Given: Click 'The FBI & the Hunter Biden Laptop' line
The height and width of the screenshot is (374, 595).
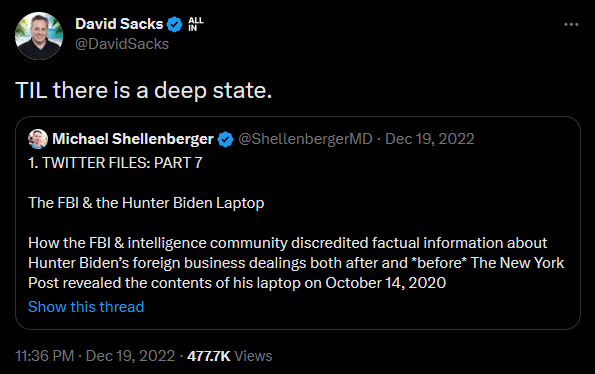Looking at the screenshot, I should (x=146, y=203).
